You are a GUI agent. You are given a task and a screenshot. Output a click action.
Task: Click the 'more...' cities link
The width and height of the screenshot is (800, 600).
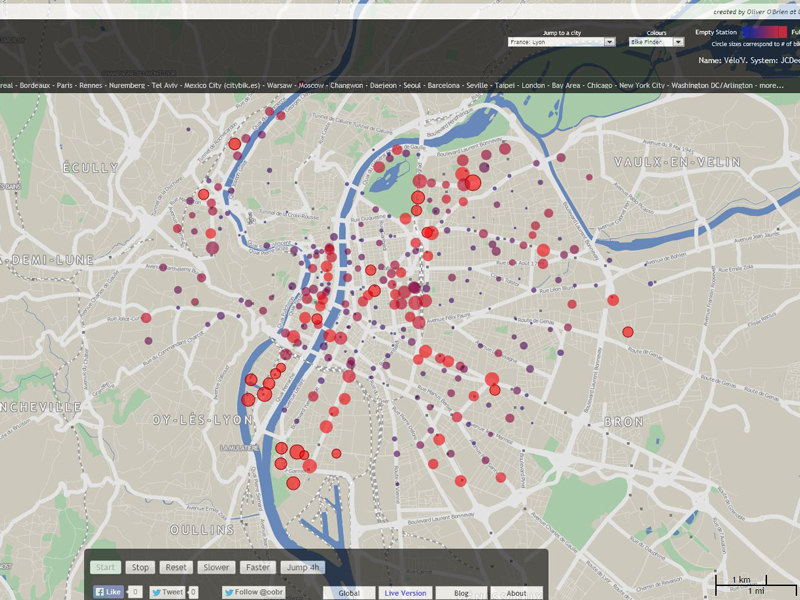tap(771, 85)
